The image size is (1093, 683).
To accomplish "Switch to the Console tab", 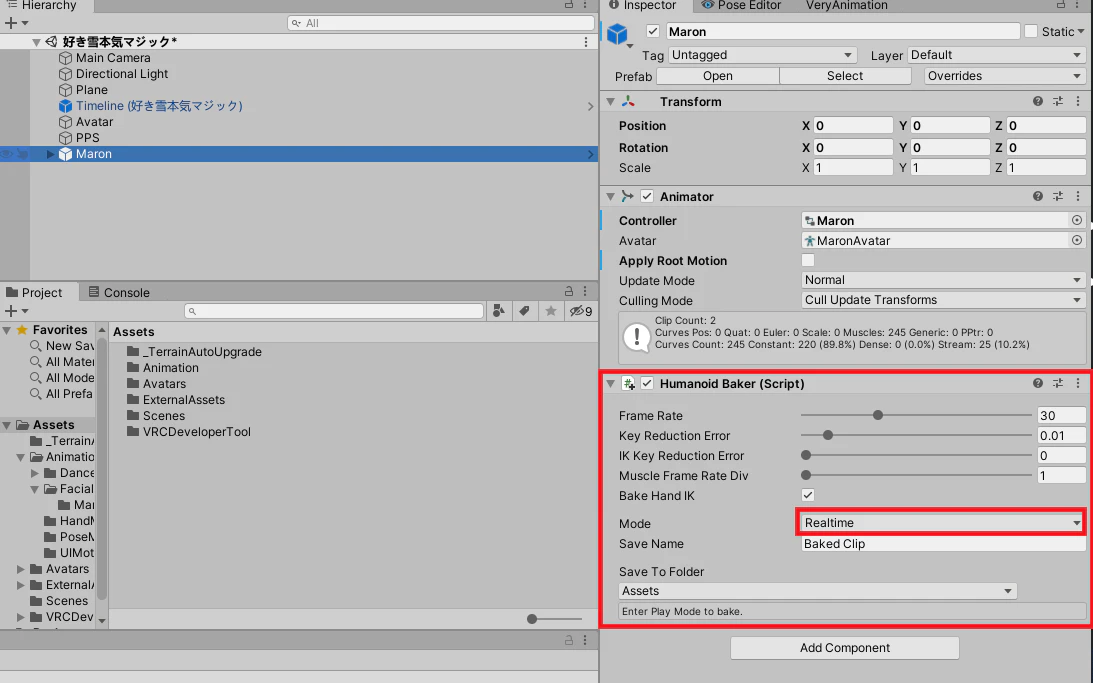I will [x=119, y=293].
